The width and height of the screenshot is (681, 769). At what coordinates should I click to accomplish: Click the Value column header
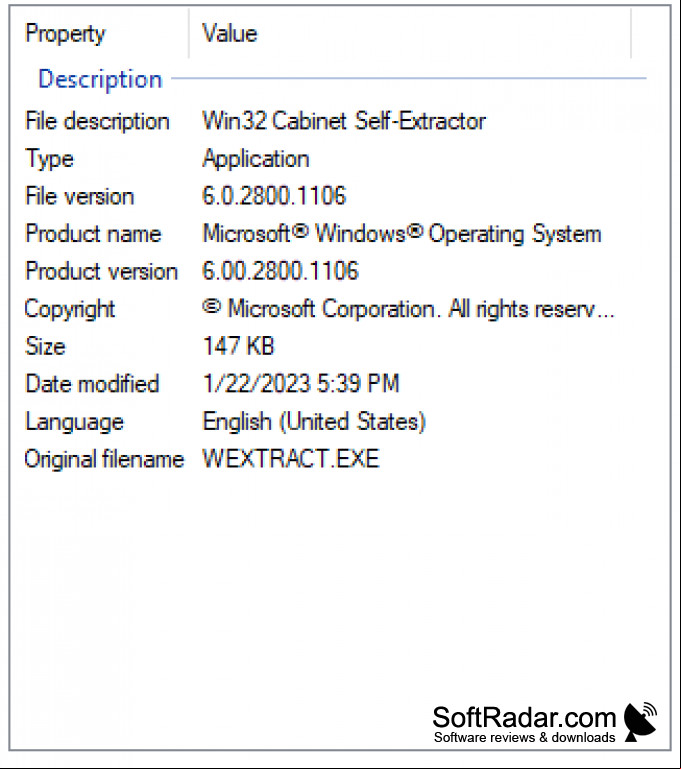click(410, 33)
